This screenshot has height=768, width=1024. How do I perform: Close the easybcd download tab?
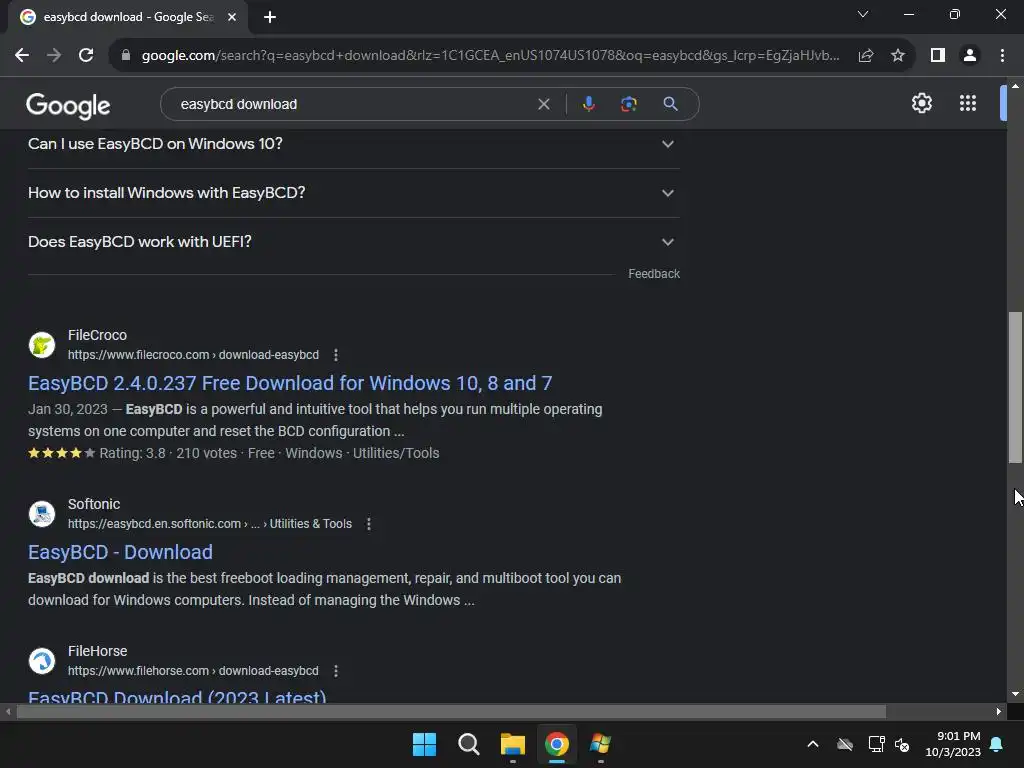click(x=232, y=17)
